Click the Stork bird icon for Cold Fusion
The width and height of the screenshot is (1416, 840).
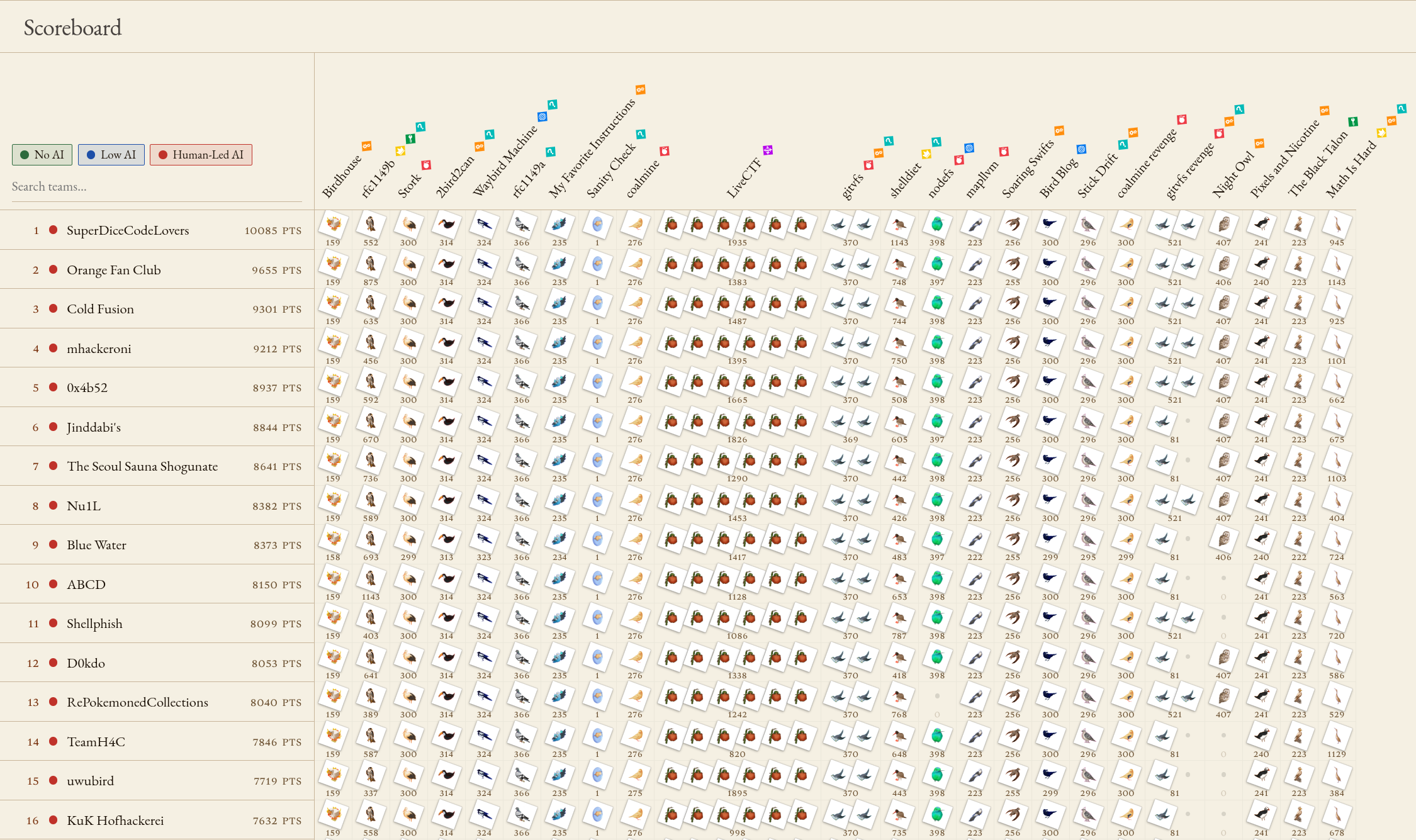point(408,303)
